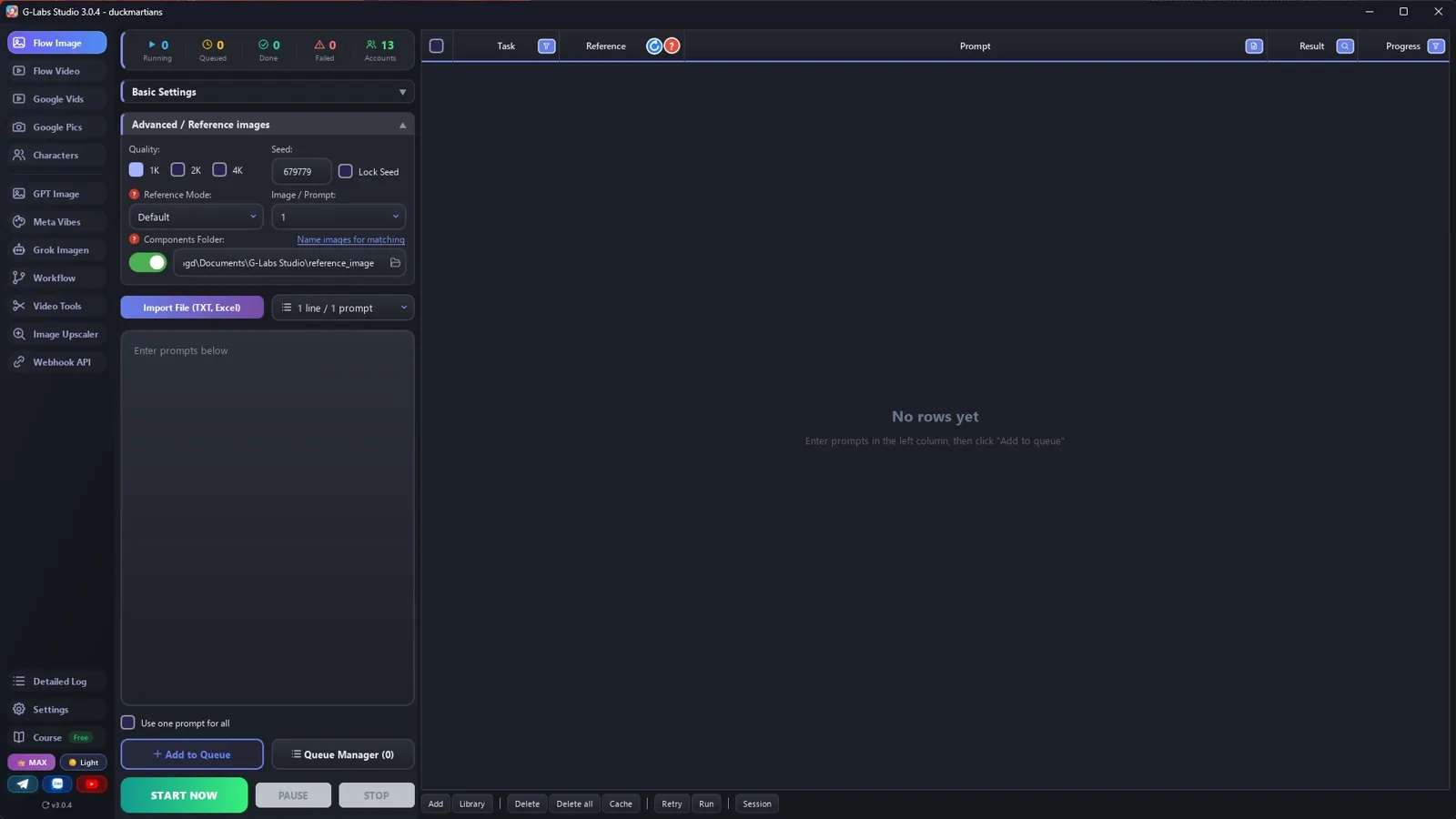The width and height of the screenshot is (1456, 819).
Task: Open the Accounts counter
Action: [x=380, y=50]
